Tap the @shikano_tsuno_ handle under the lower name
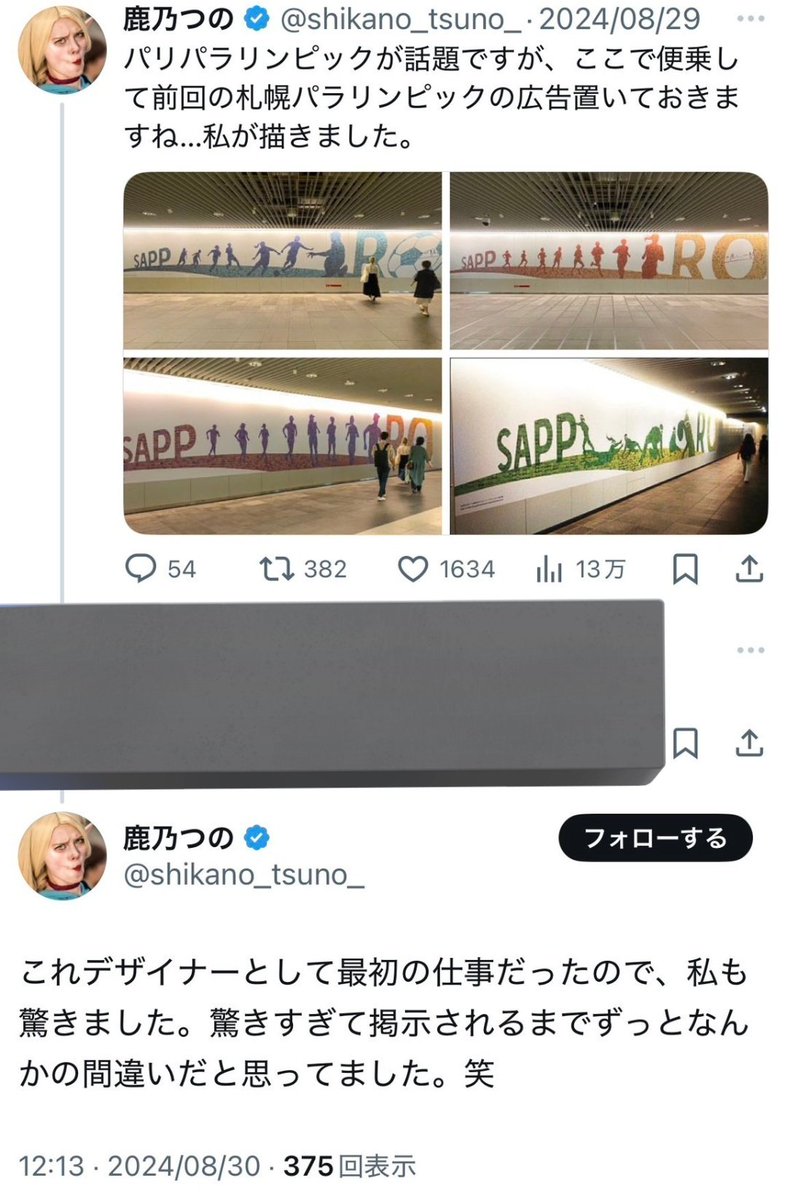787x1199 pixels. [x=241, y=876]
